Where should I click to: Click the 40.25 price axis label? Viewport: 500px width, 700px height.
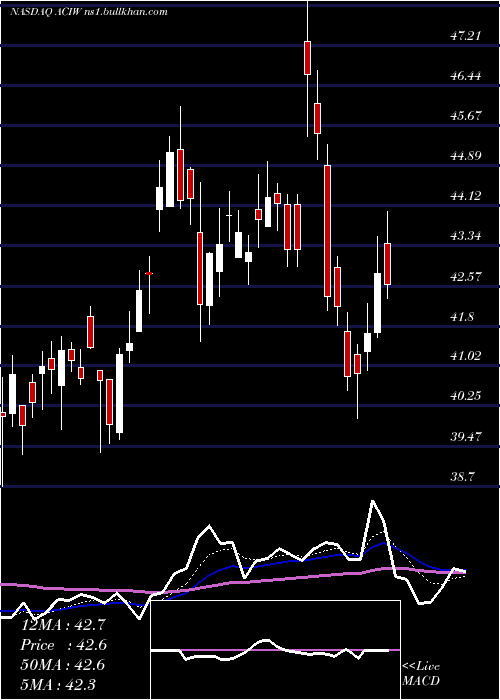(x=466, y=396)
